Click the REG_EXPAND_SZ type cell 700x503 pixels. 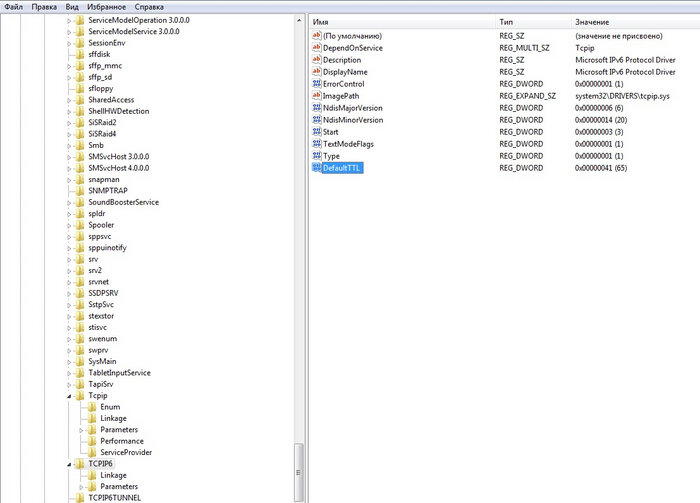tap(527, 96)
